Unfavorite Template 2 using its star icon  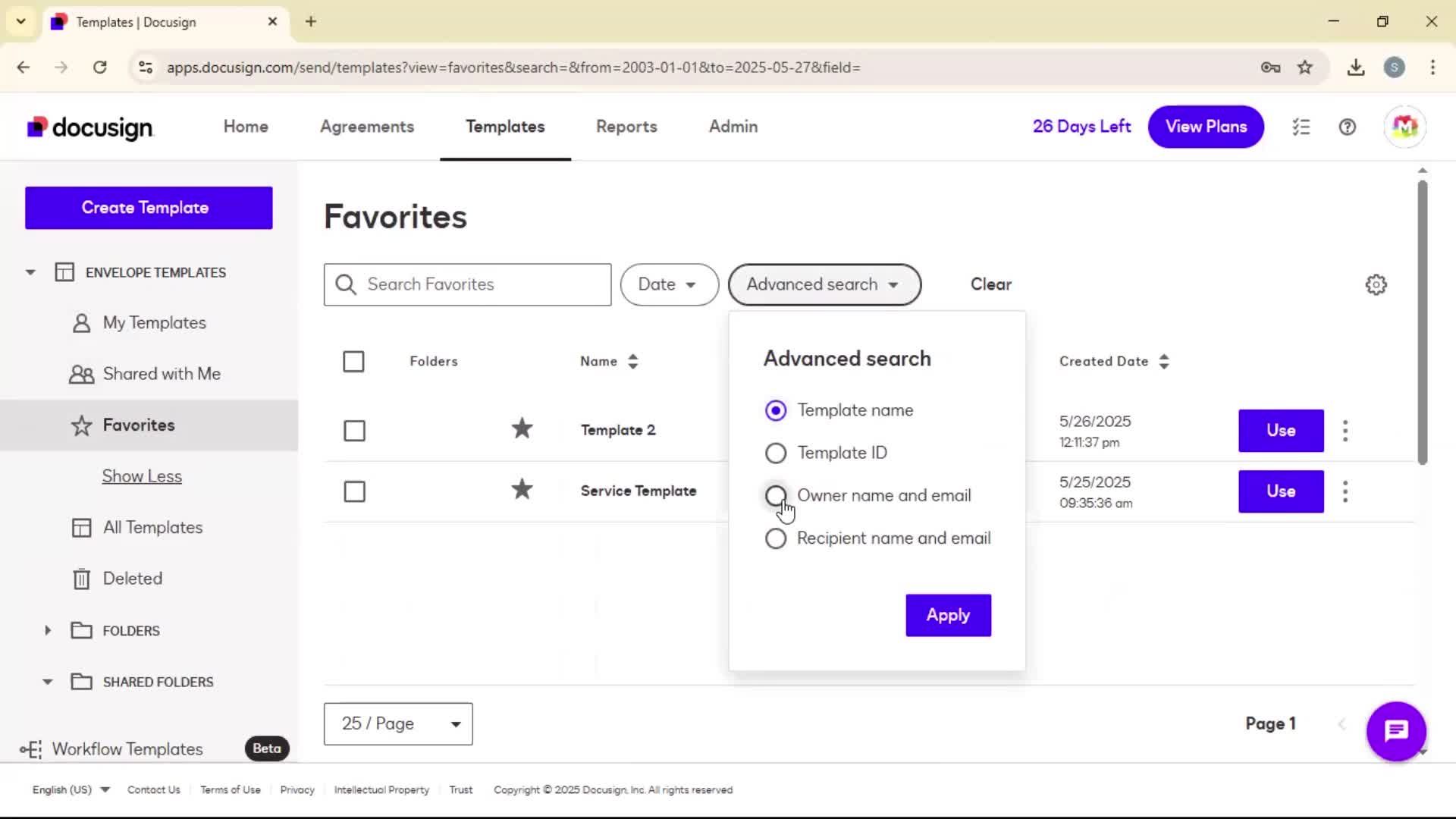click(522, 429)
